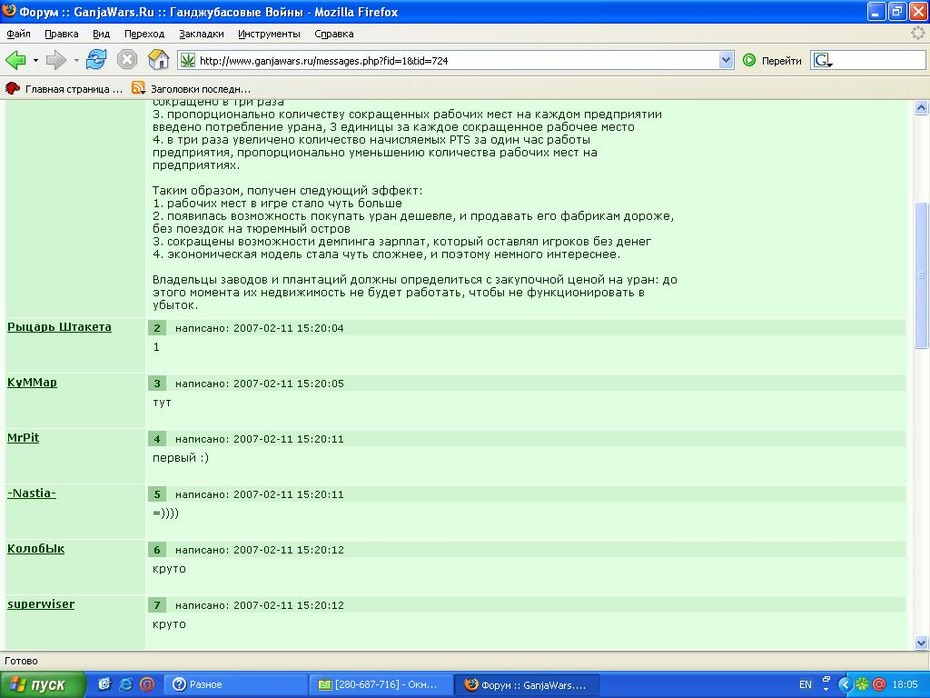Open the Back button history dropdown arrow
The image size is (930, 698).
(x=36, y=60)
